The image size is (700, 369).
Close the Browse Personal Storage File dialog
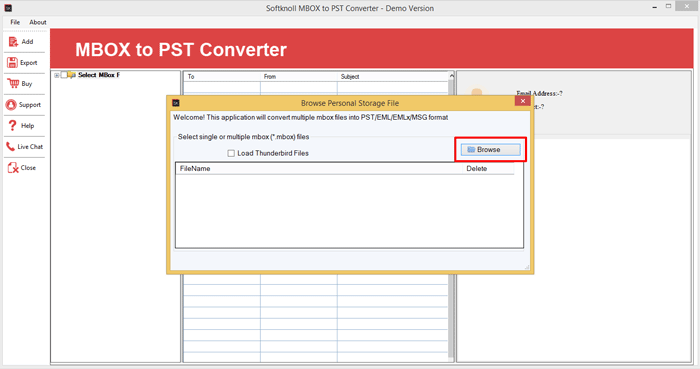(x=522, y=101)
